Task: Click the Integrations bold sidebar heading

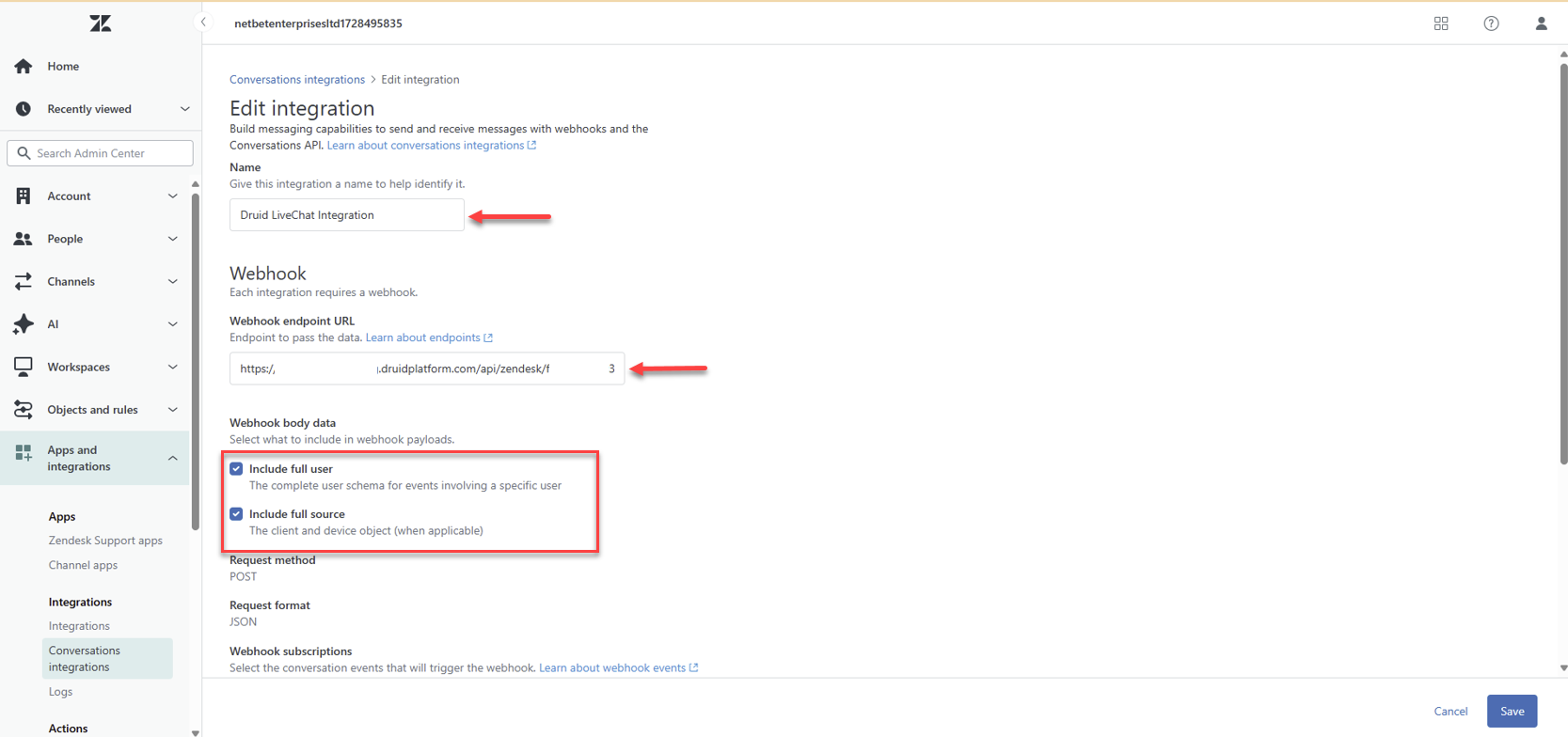Action: [80, 603]
